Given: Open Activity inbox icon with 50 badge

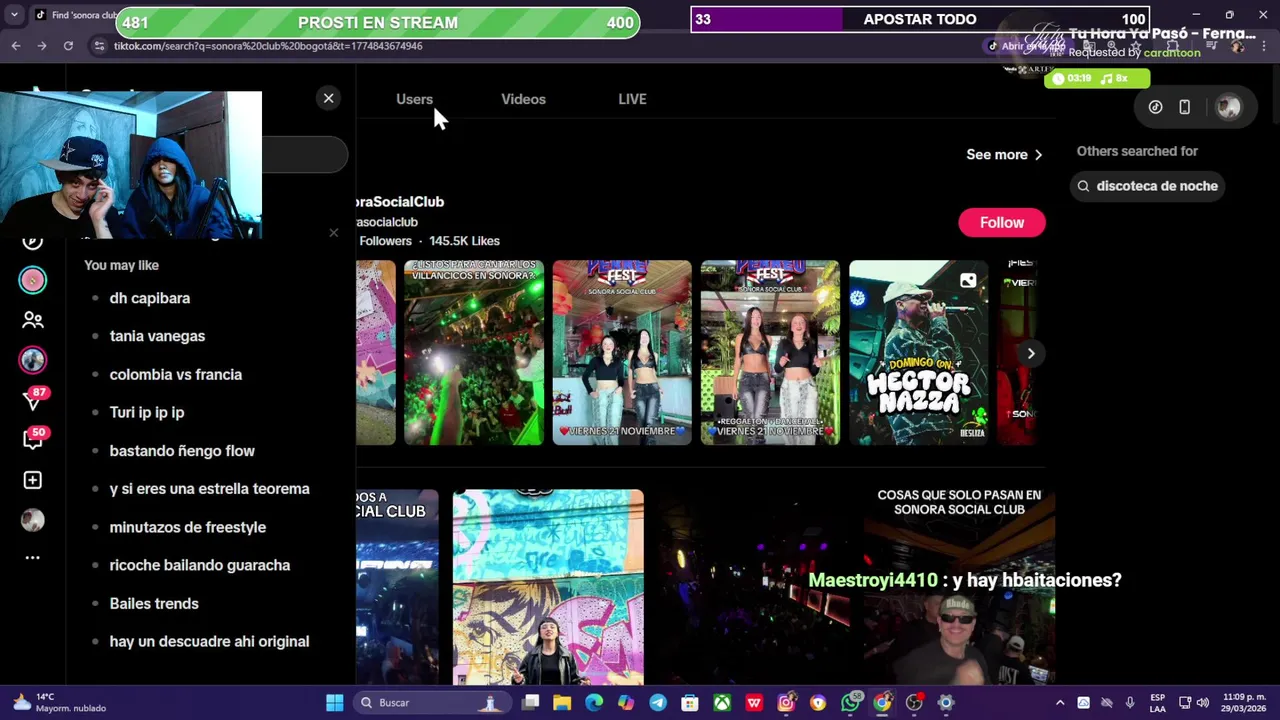Looking at the screenshot, I should click(33, 439).
